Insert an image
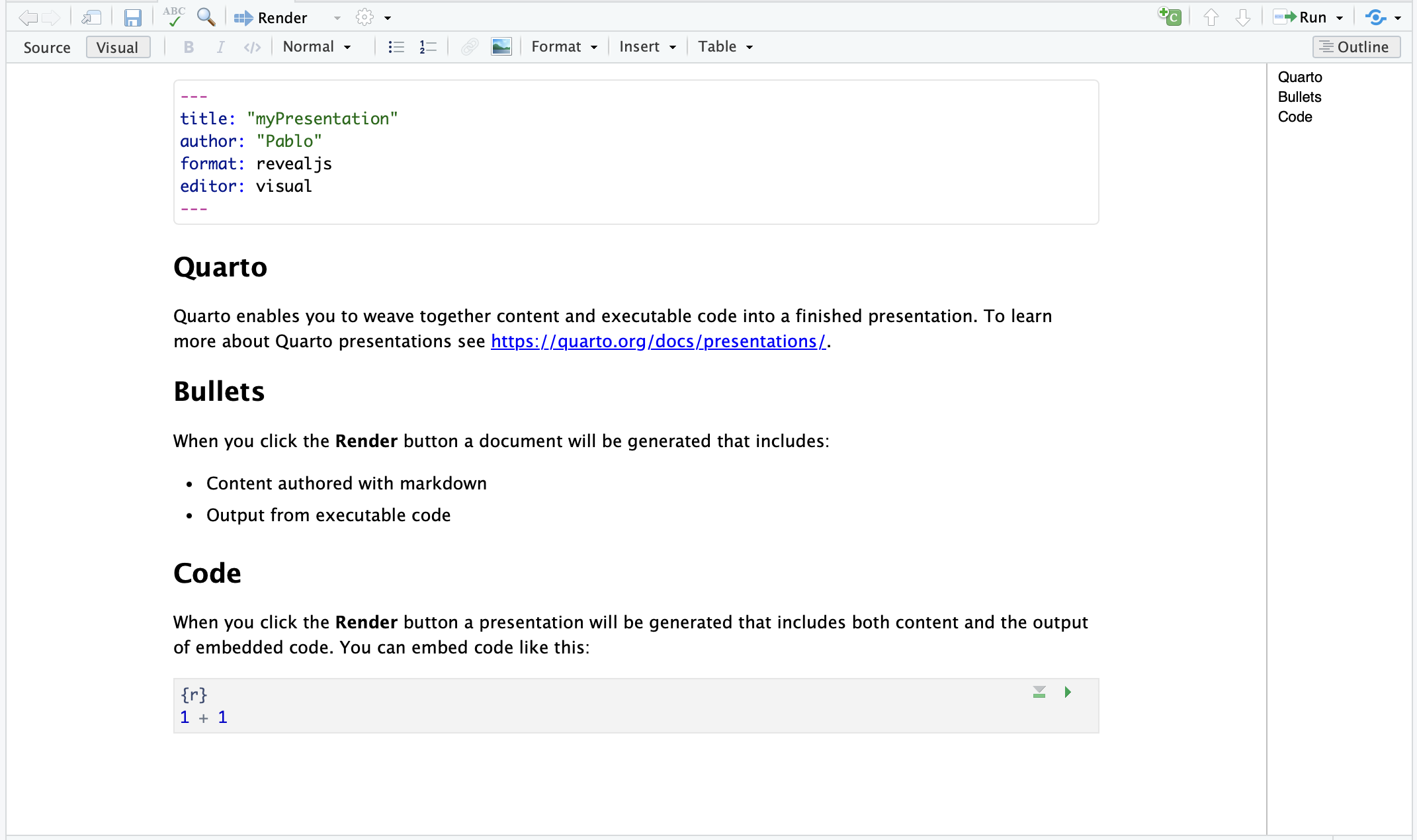The height and width of the screenshot is (840, 1417). (x=501, y=47)
